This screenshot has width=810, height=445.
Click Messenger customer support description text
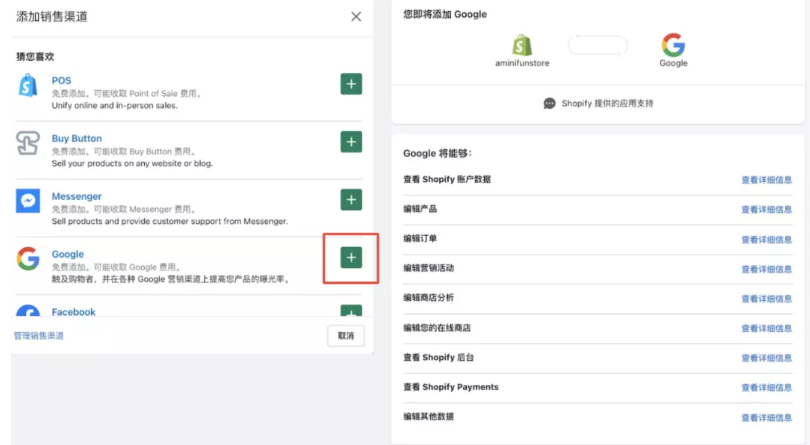point(169,221)
